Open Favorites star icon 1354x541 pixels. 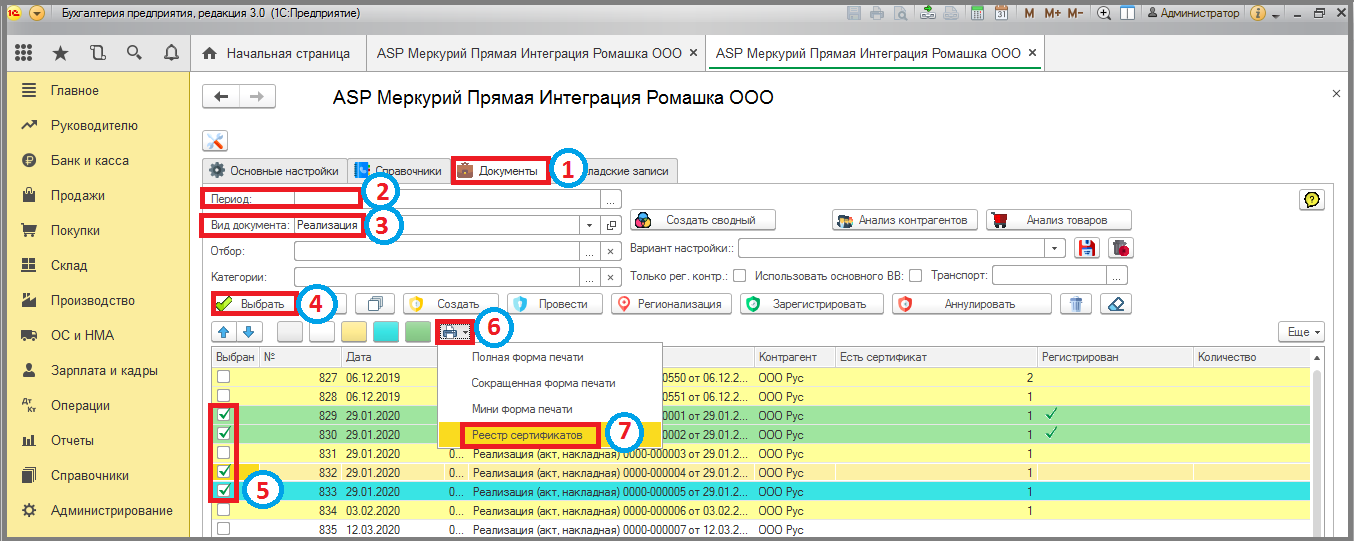tap(61, 53)
